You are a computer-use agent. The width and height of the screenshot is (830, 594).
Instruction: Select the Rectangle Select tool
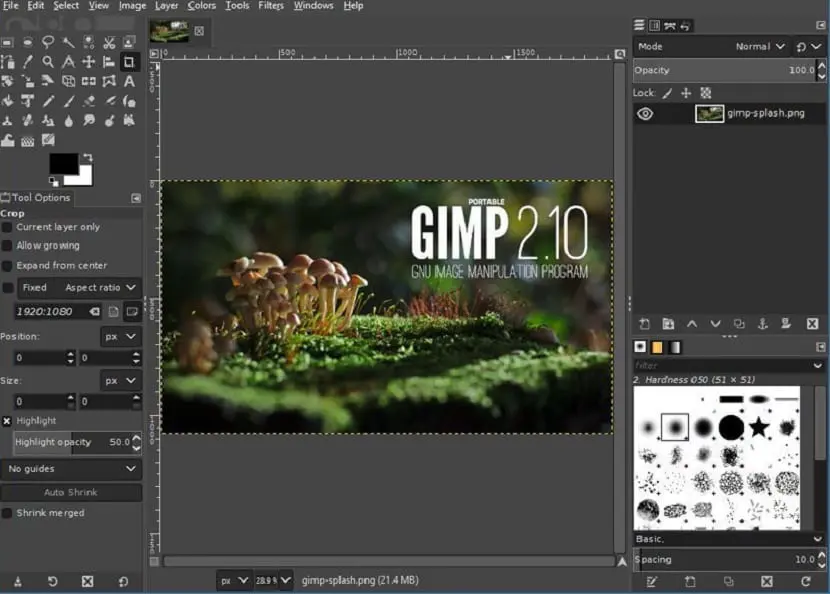coord(9,42)
